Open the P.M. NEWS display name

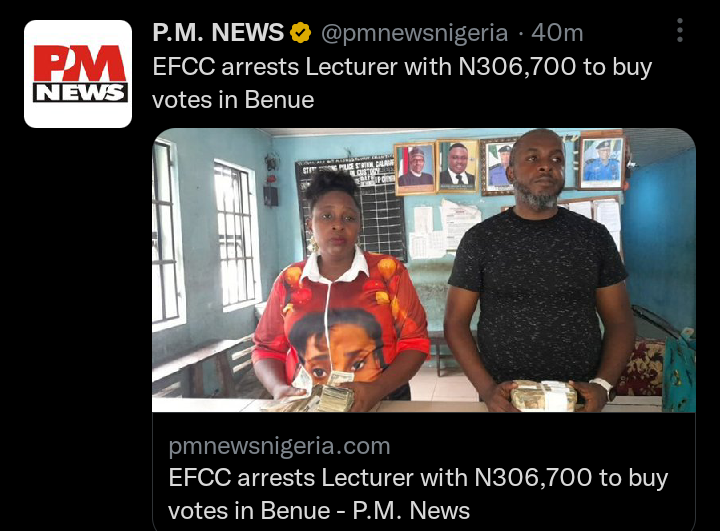[x=218, y=33]
